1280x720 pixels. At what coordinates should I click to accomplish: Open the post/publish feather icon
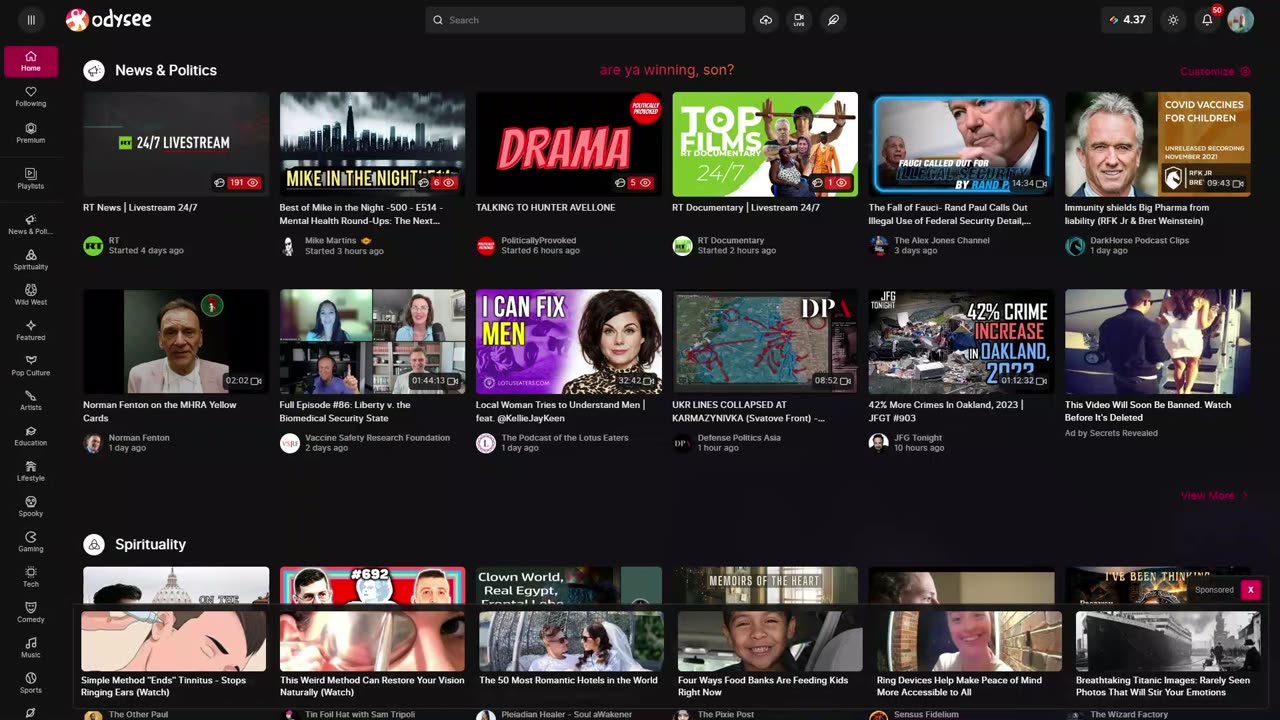point(833,20)
